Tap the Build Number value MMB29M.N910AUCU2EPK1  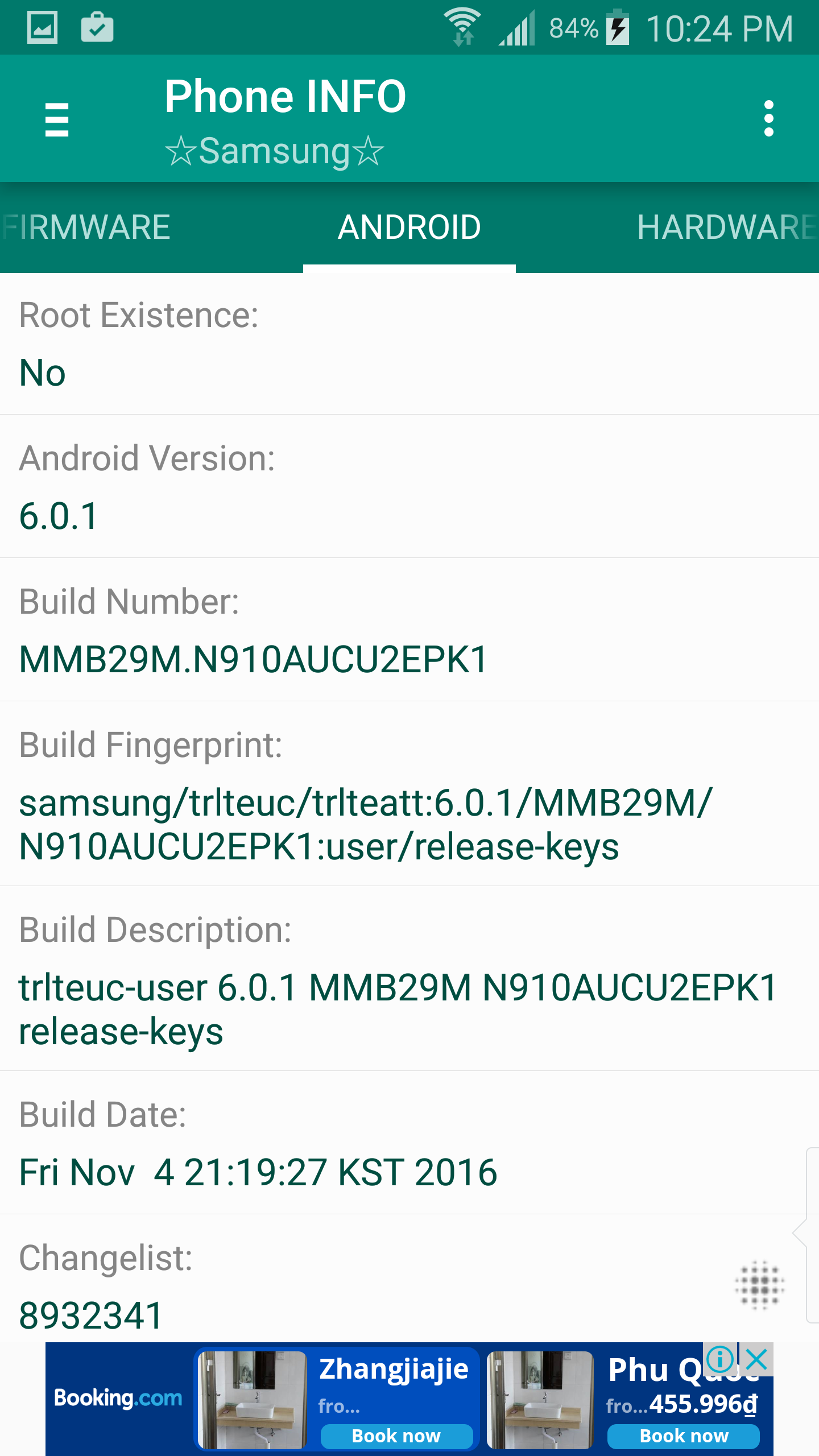pos(254,659)
